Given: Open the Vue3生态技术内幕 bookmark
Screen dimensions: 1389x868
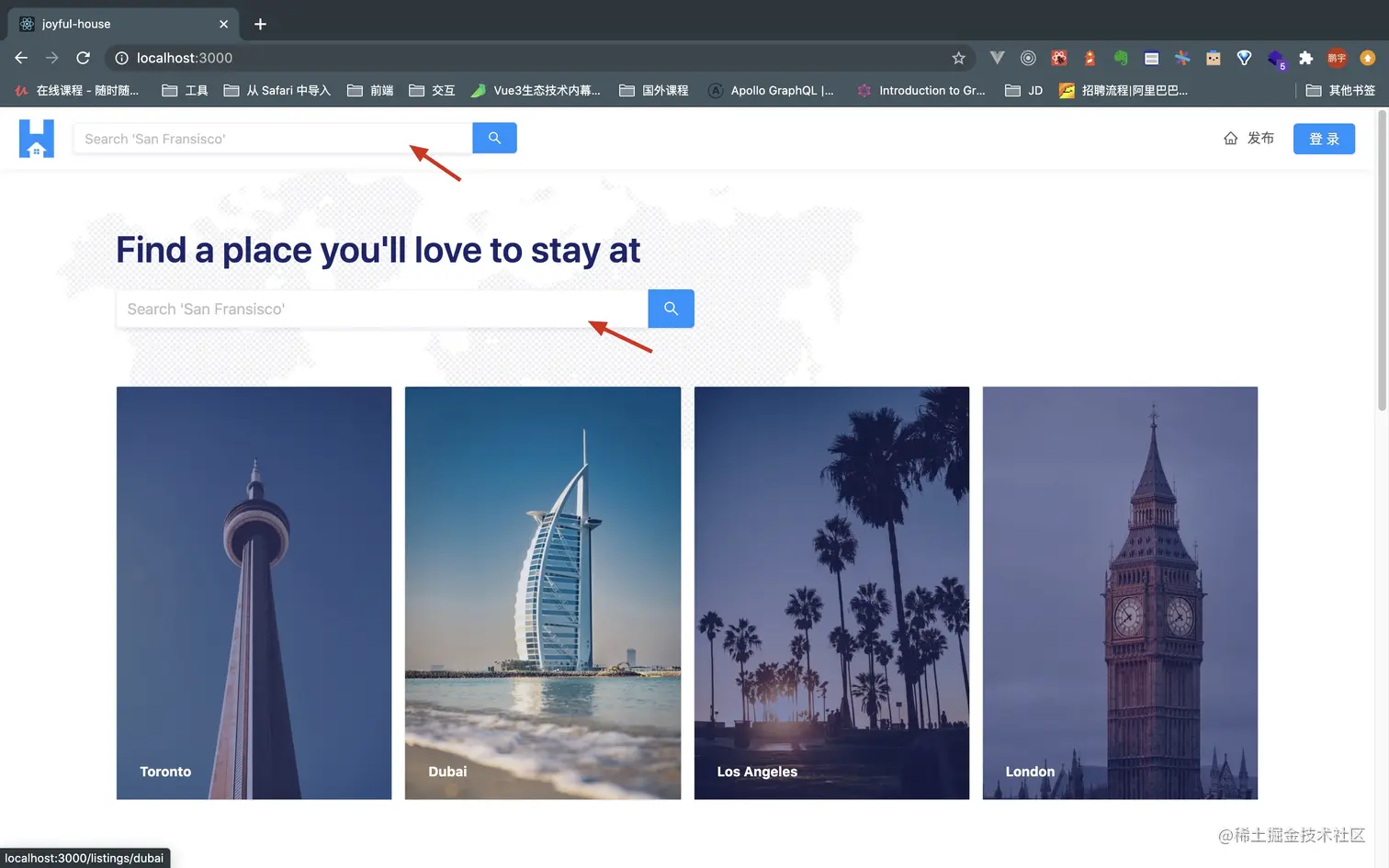Looking at the screenshot, I should click(x=536, y=90).
